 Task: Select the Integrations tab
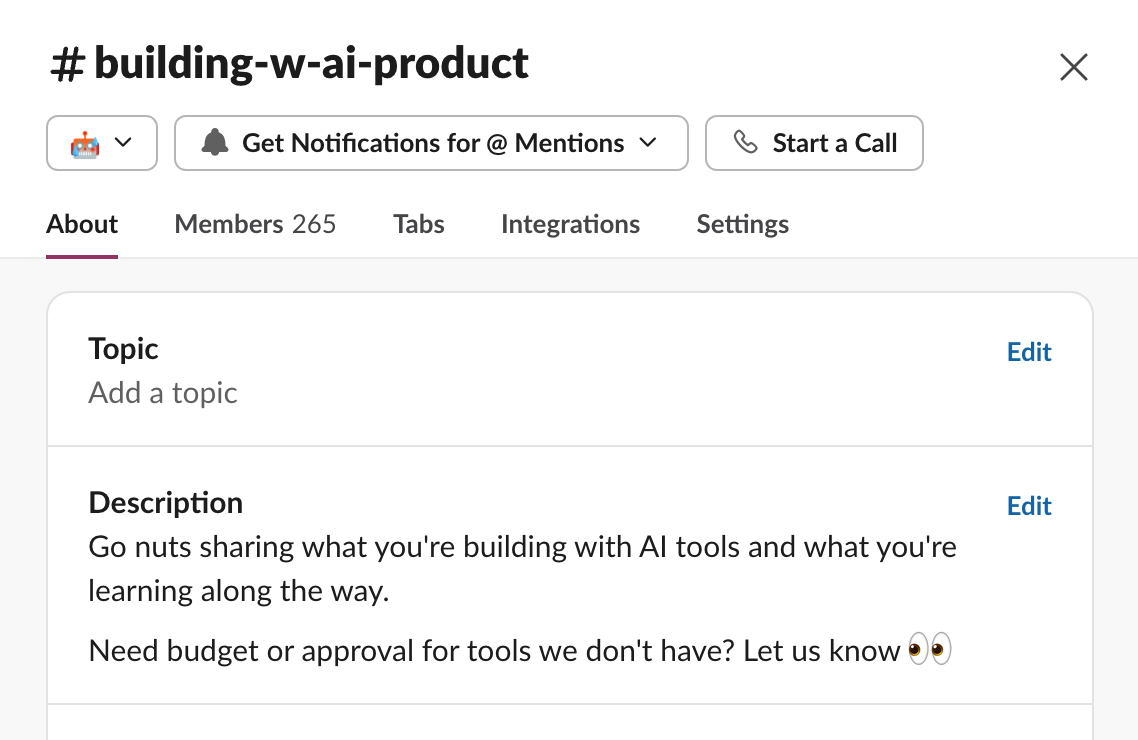click(570, 224)
